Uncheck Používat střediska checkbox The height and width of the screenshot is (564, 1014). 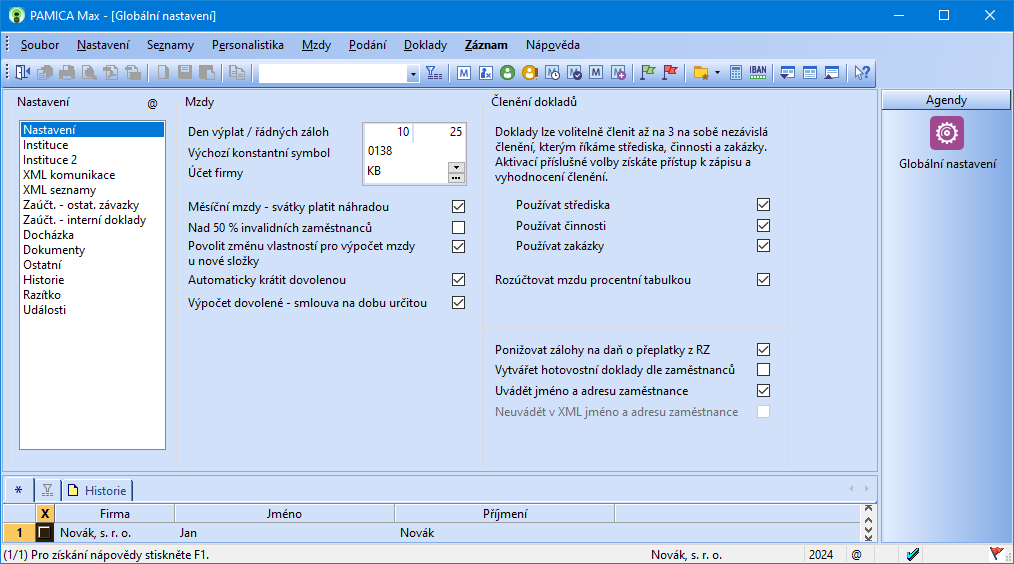764,204
